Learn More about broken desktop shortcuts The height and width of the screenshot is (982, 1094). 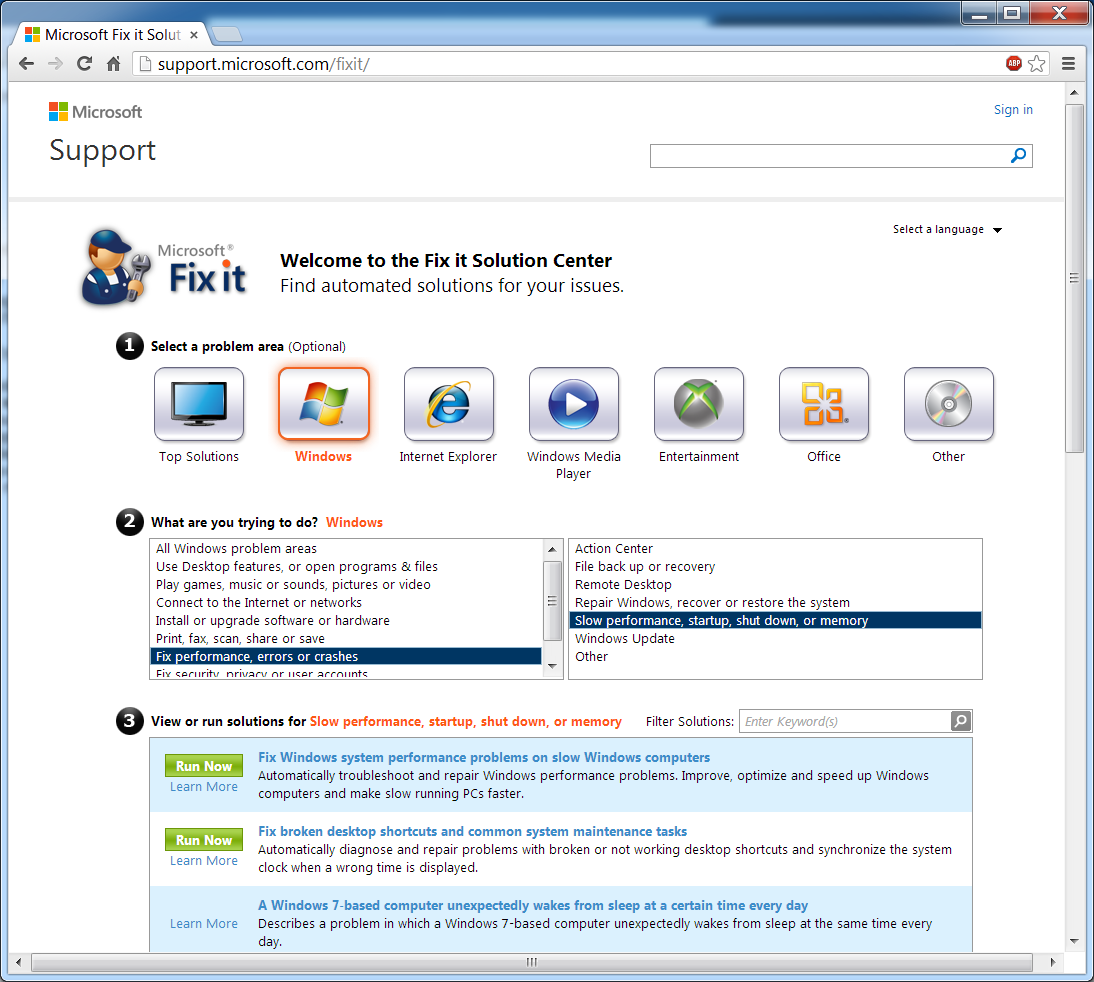pos(204,861)
